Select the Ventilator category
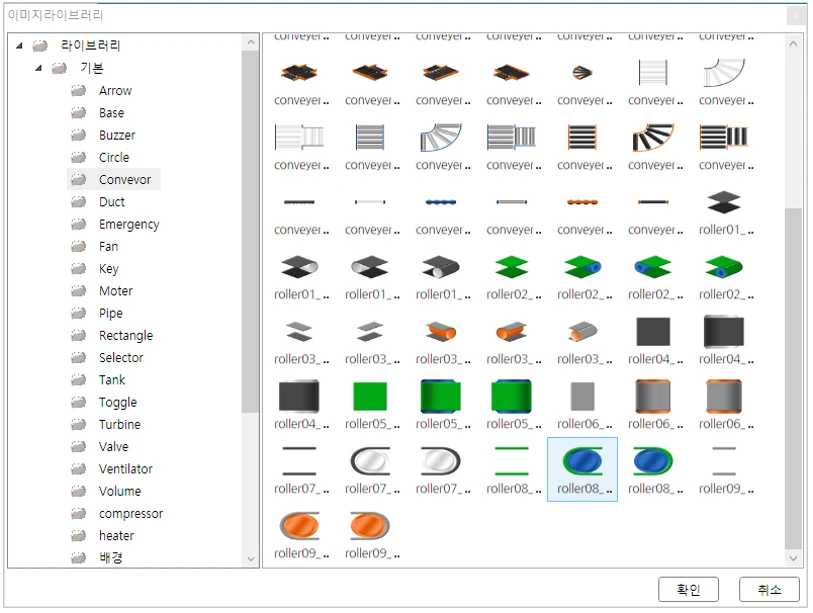Screen dimensions: 813x613 [125, 469]
